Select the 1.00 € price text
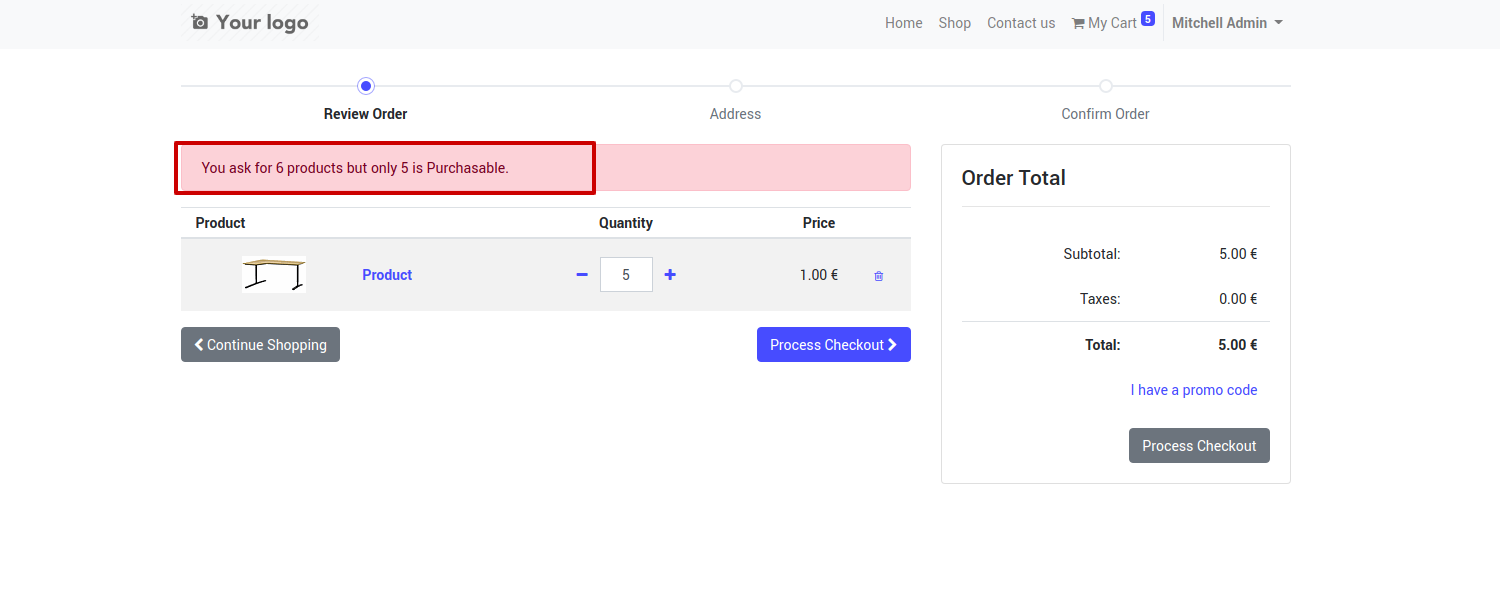This screenshot has height=600, width=1500. pos(819,275)
